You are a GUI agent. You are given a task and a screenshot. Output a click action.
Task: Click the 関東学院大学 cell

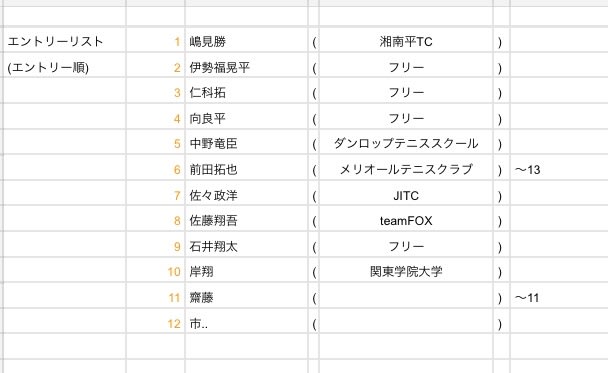(406, 271)
